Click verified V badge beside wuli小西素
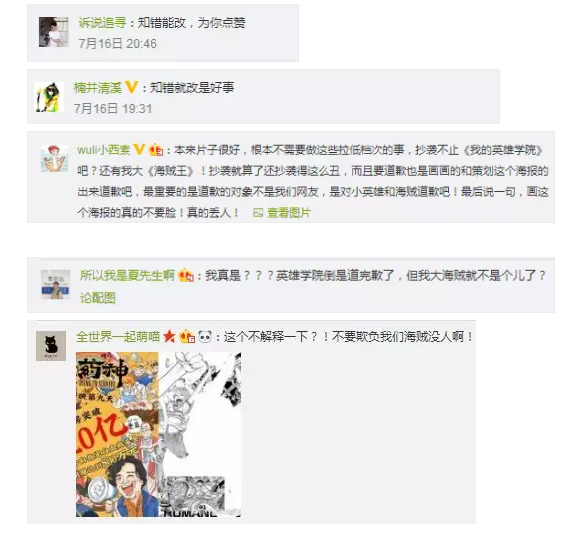The image size is (581, 533). pos(139,149)
